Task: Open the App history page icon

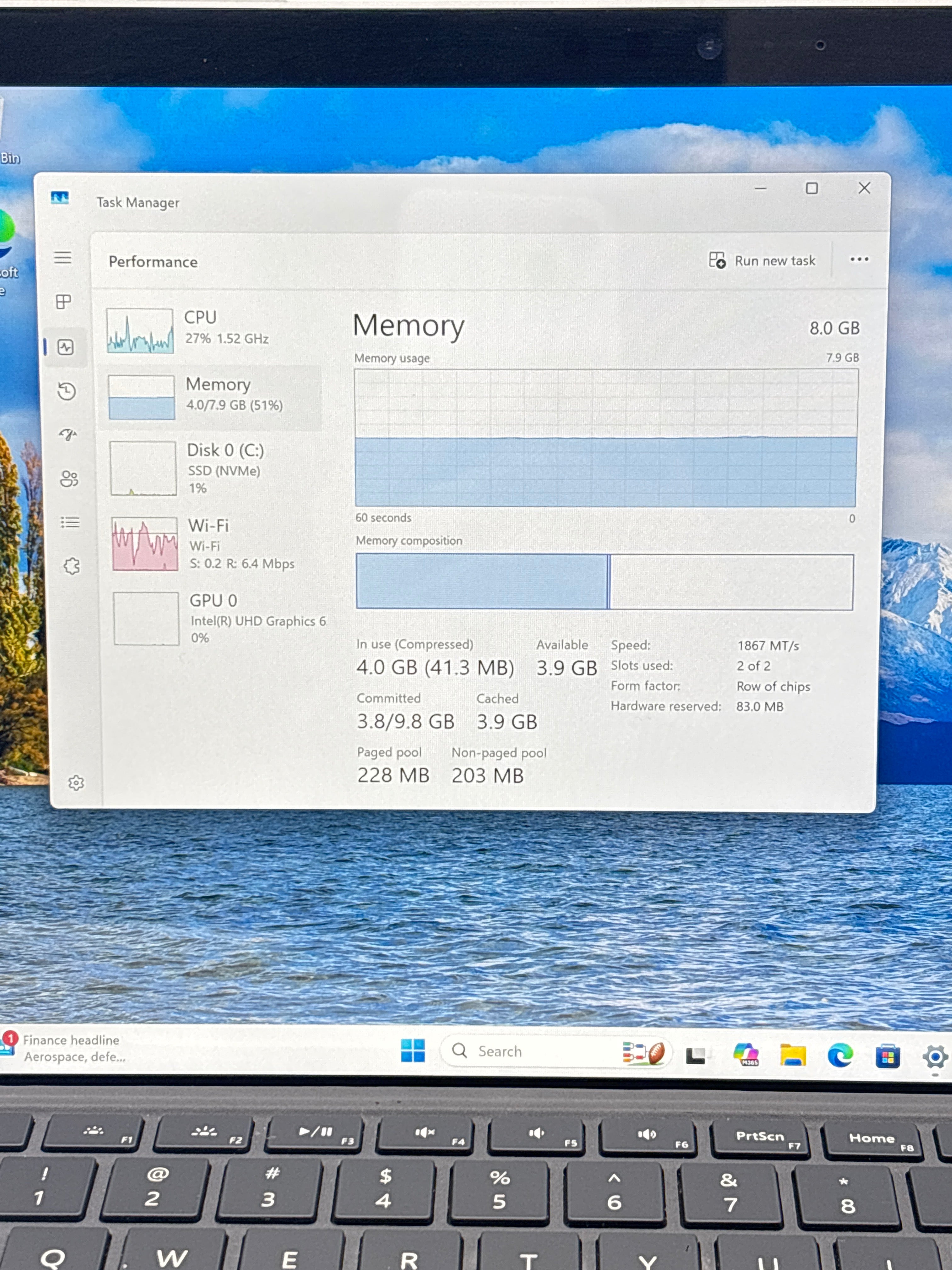Action: tap(67, 391)
